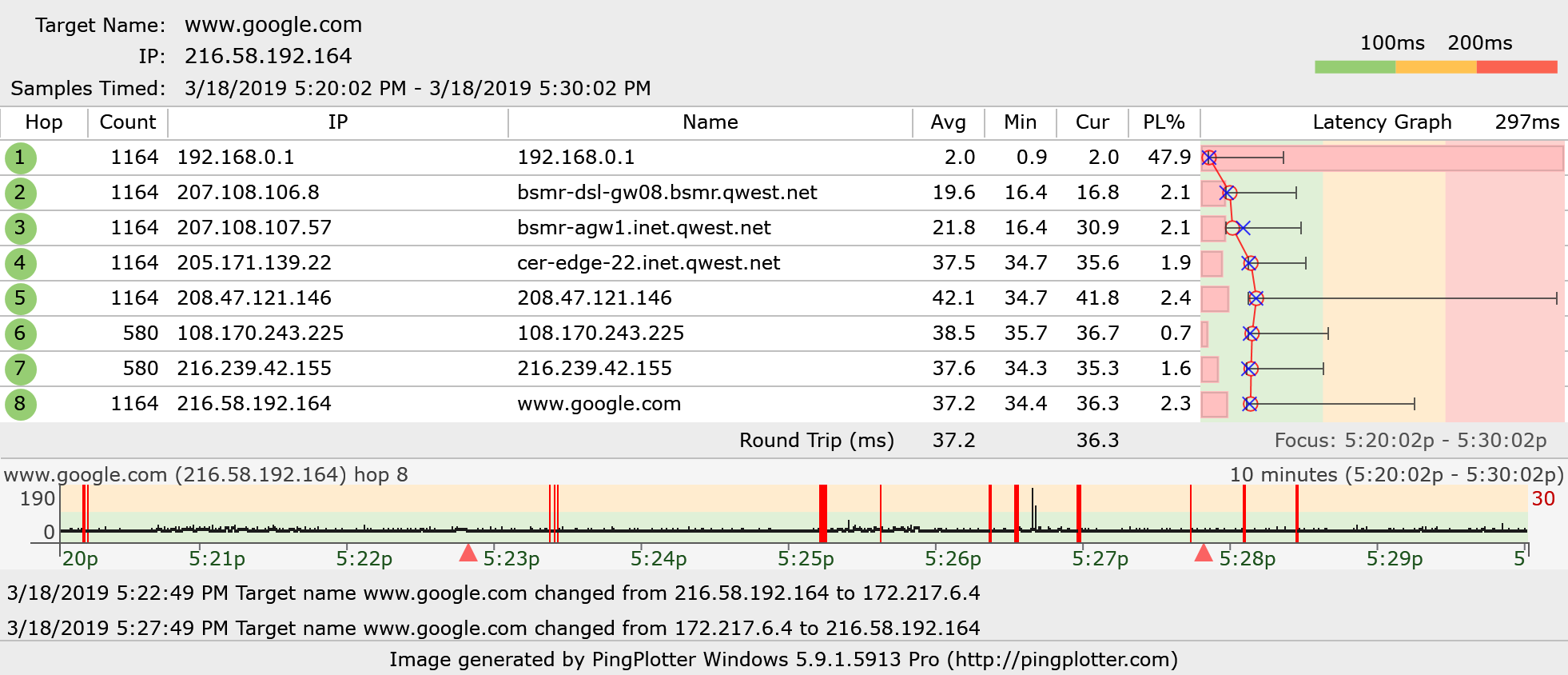Click the orange 200ms legend swatch
The height and width of the screenshot is (675, 1568).
click(1436, 67)
